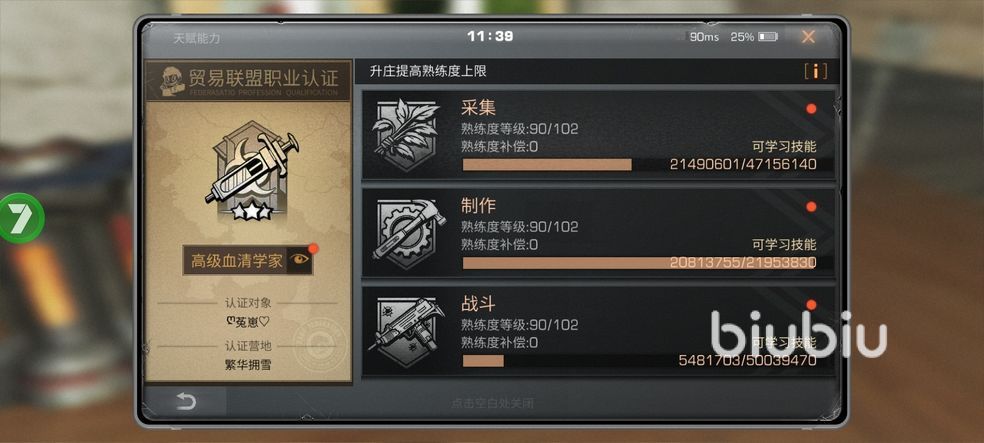
Task: Toggle the eye icon beside 高级血清学家
Action: (x=299, y=260)
